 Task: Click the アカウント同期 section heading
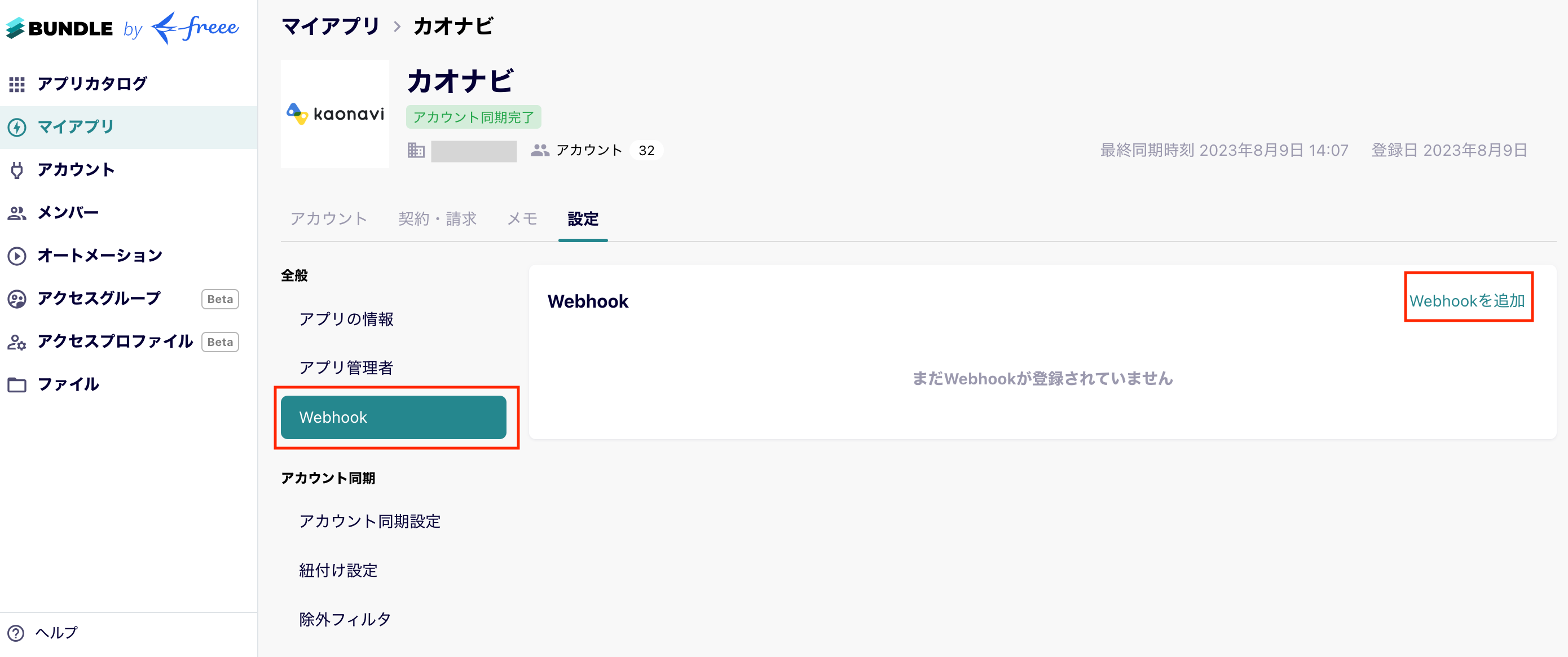coord(328,479)
